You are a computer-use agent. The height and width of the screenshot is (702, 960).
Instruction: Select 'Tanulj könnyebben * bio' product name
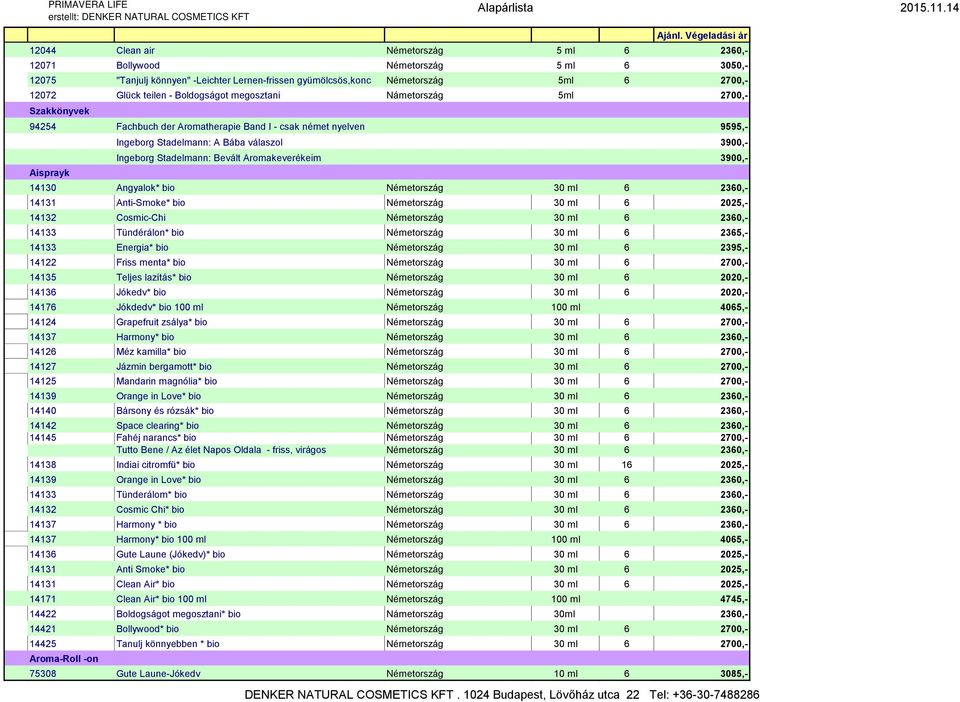168,644
